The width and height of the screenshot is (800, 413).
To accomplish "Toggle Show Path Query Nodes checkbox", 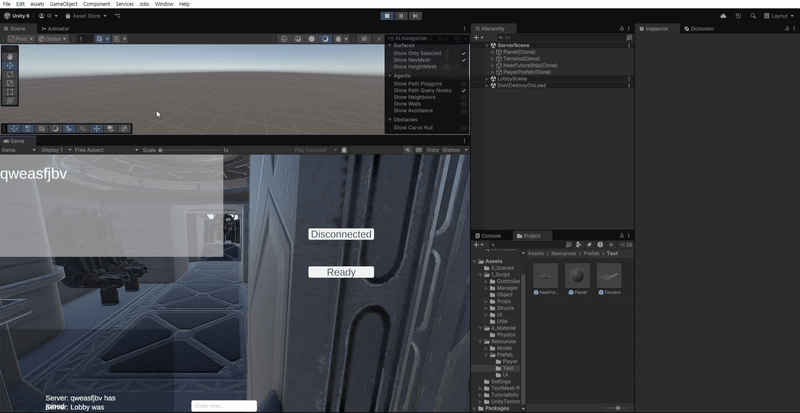I will [x=464, y=90].
